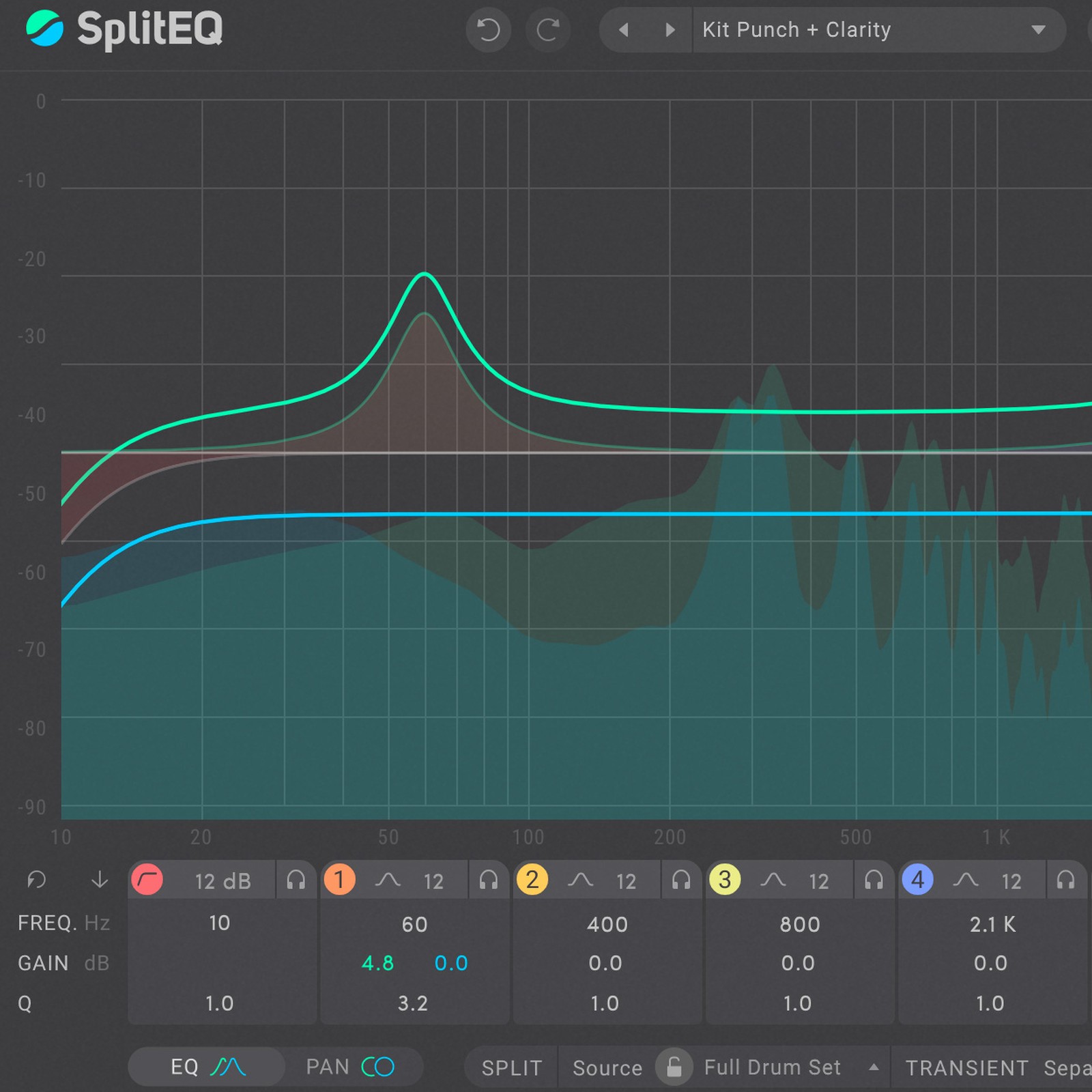Edit band 1 frequency value 60
Image resolution: width=1092 pixels, height=1092 pixels.
point(414,924)
